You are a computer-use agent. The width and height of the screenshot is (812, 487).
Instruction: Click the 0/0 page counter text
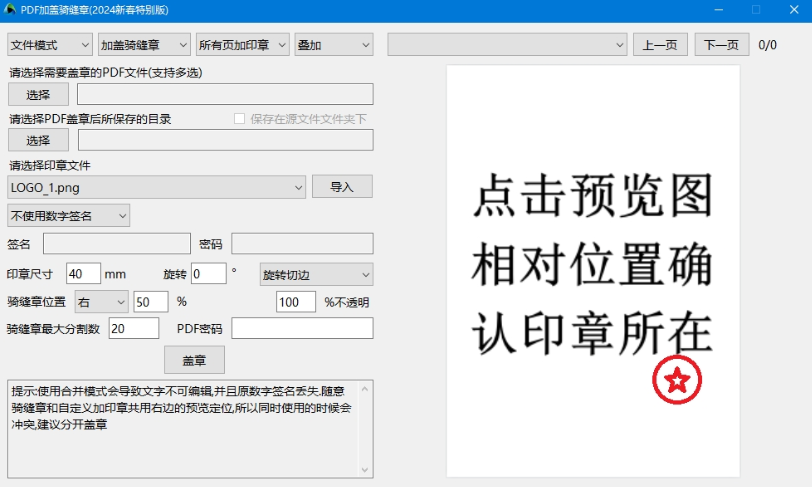(767, 45)
